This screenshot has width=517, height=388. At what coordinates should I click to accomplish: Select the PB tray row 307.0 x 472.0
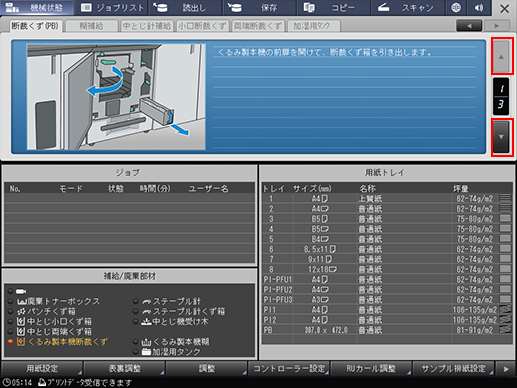(x=387, y=330)
